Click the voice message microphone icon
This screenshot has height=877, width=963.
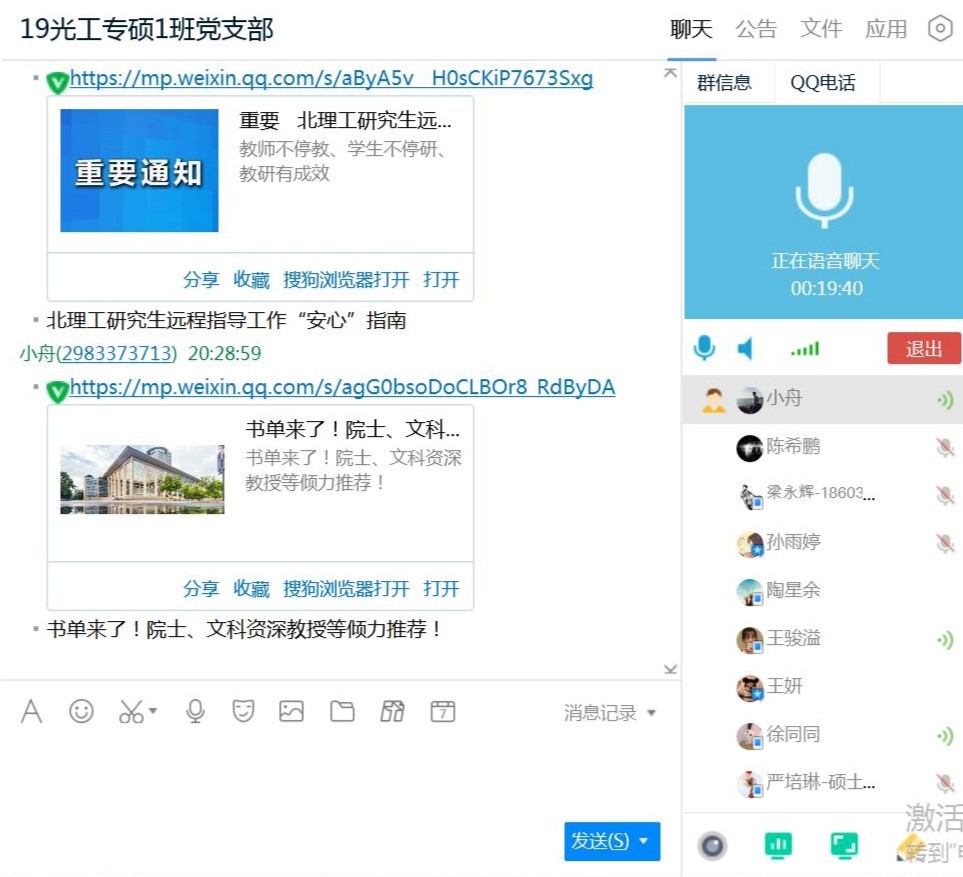pyautogui.click(x=195, y=711)
